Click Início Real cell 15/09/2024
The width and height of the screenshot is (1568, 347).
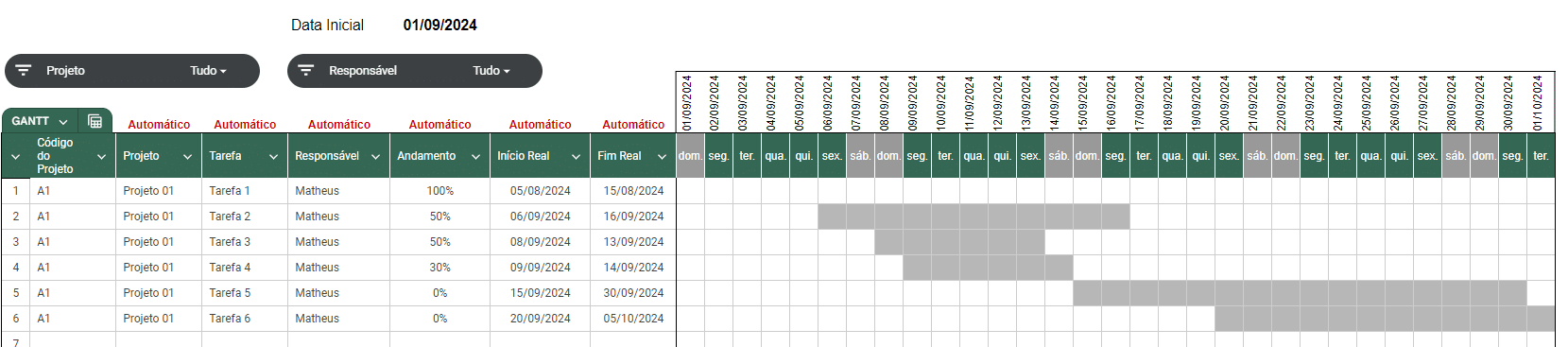pyautogui.click(x=540, y=293)
